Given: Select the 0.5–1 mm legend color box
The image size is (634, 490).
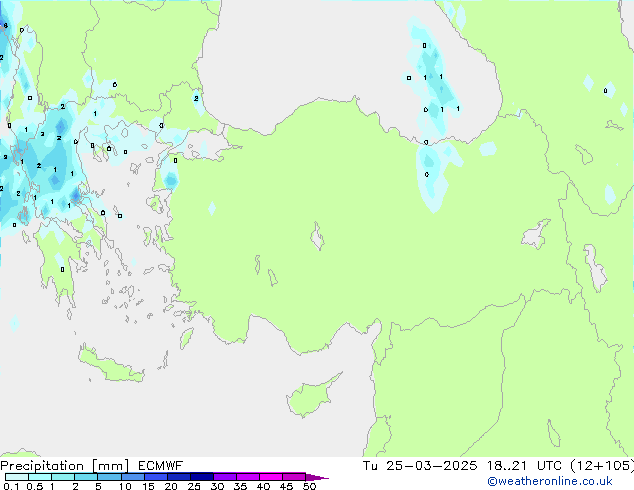Looking at the screenshot, I should 40,477.
